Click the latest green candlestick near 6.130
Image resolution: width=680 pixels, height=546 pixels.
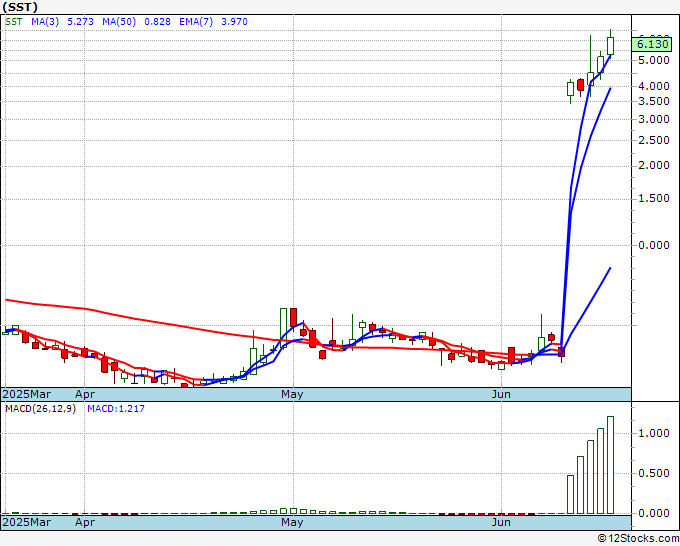[611, 46]
